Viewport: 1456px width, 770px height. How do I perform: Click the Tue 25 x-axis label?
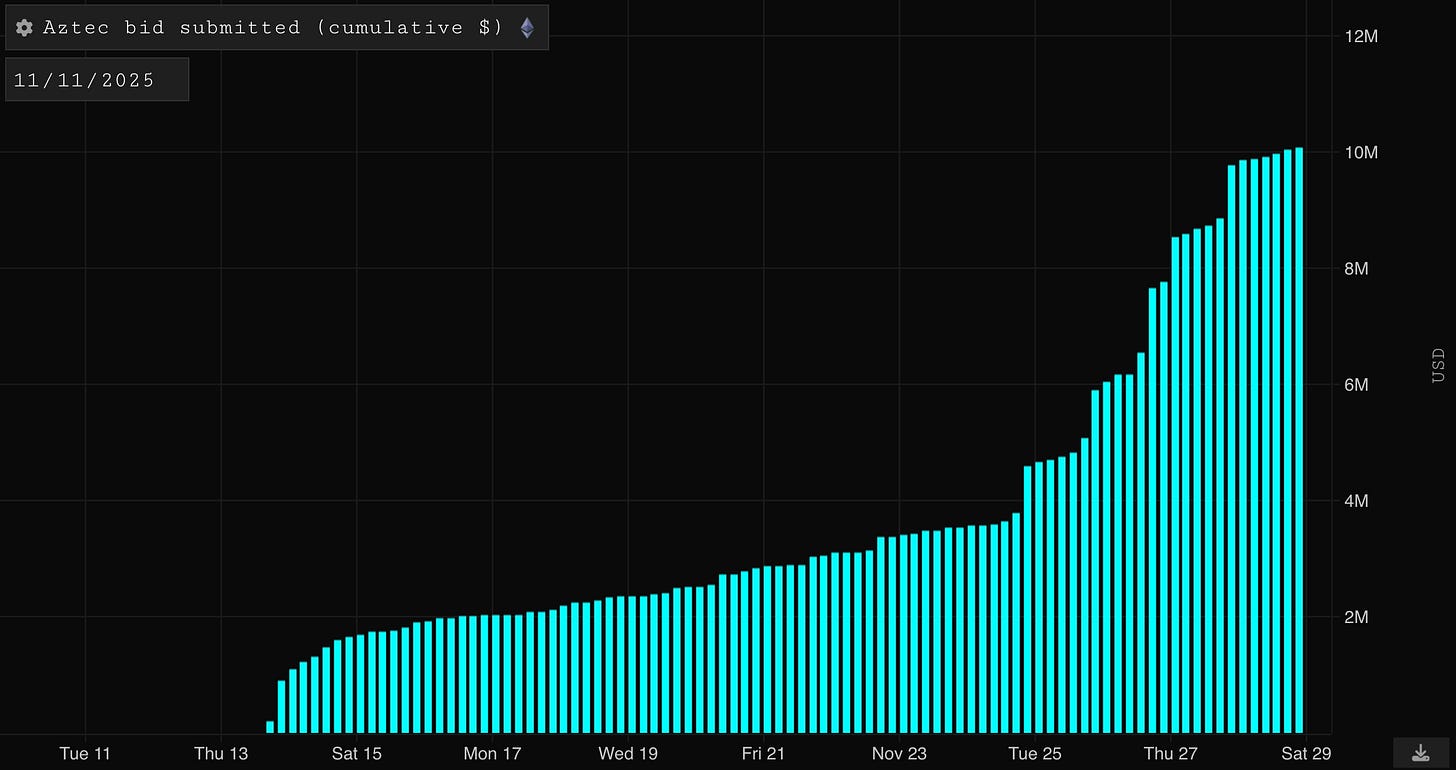[x=1035, y=754]
